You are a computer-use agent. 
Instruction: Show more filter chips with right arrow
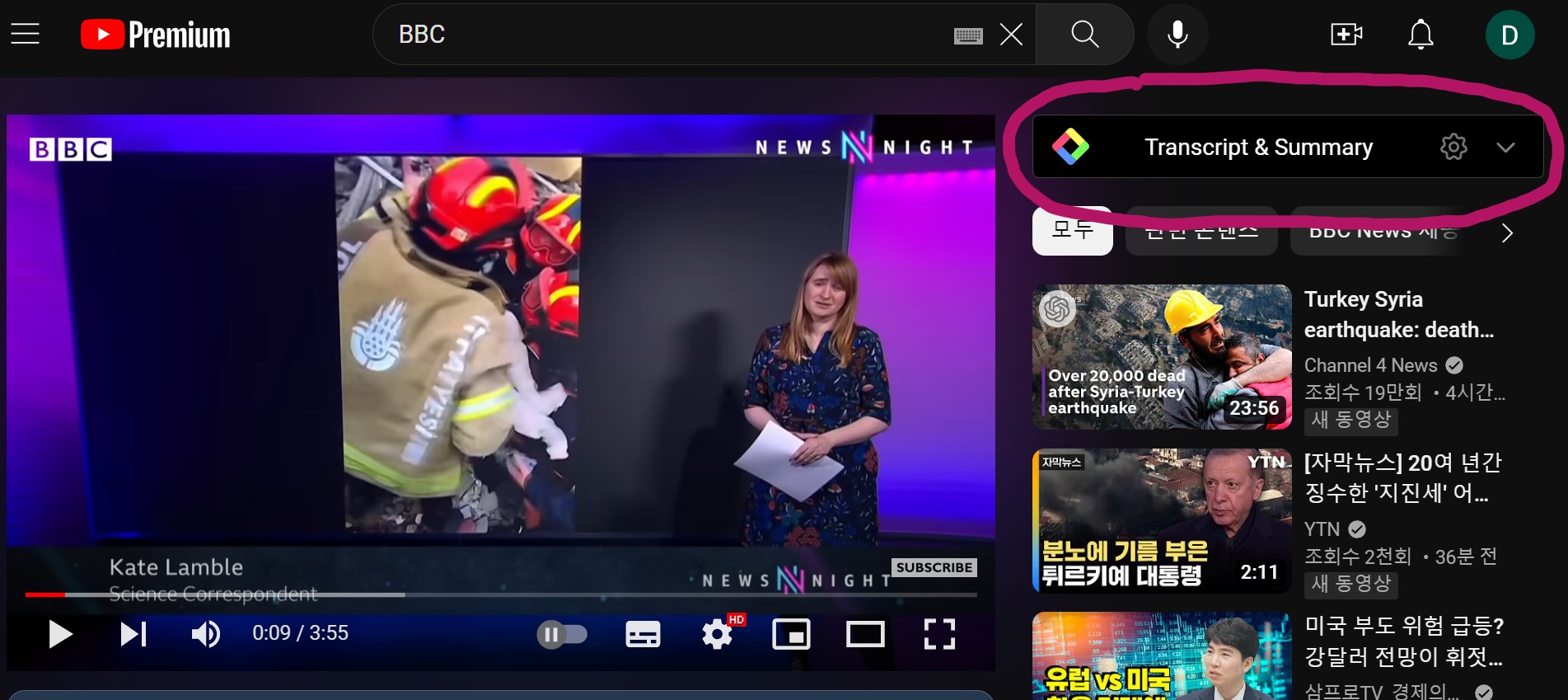pos(1507,233)
